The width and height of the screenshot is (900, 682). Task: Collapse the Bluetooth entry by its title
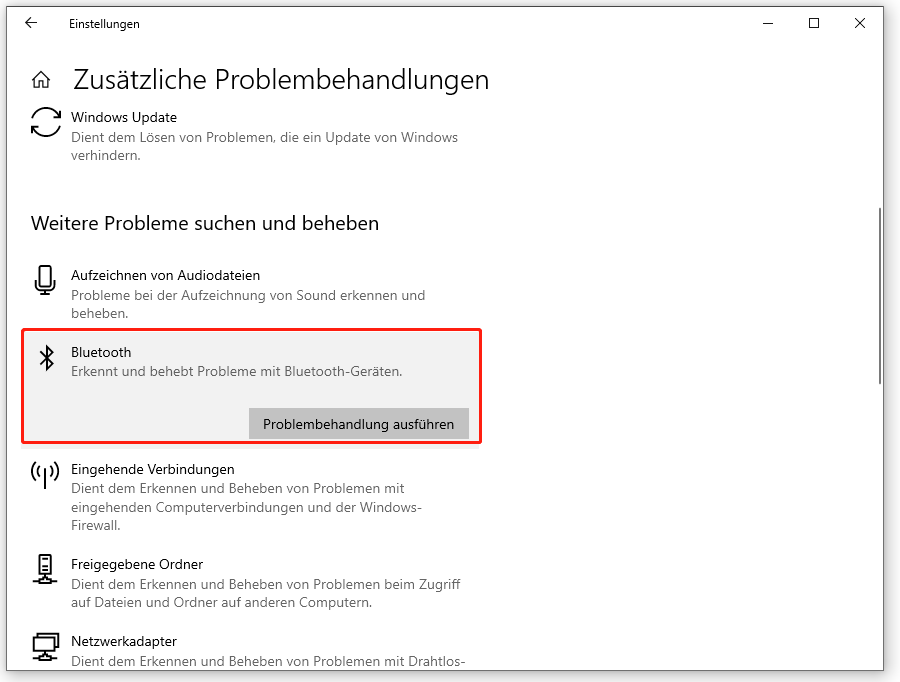pyautogui.click(x=101, y=352)
